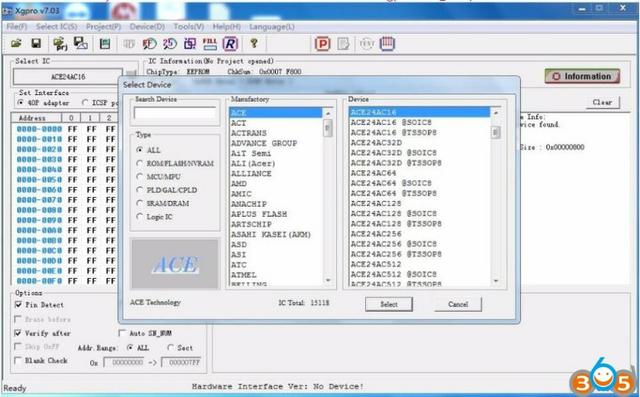Click the R read chip icon

[230, 44]
